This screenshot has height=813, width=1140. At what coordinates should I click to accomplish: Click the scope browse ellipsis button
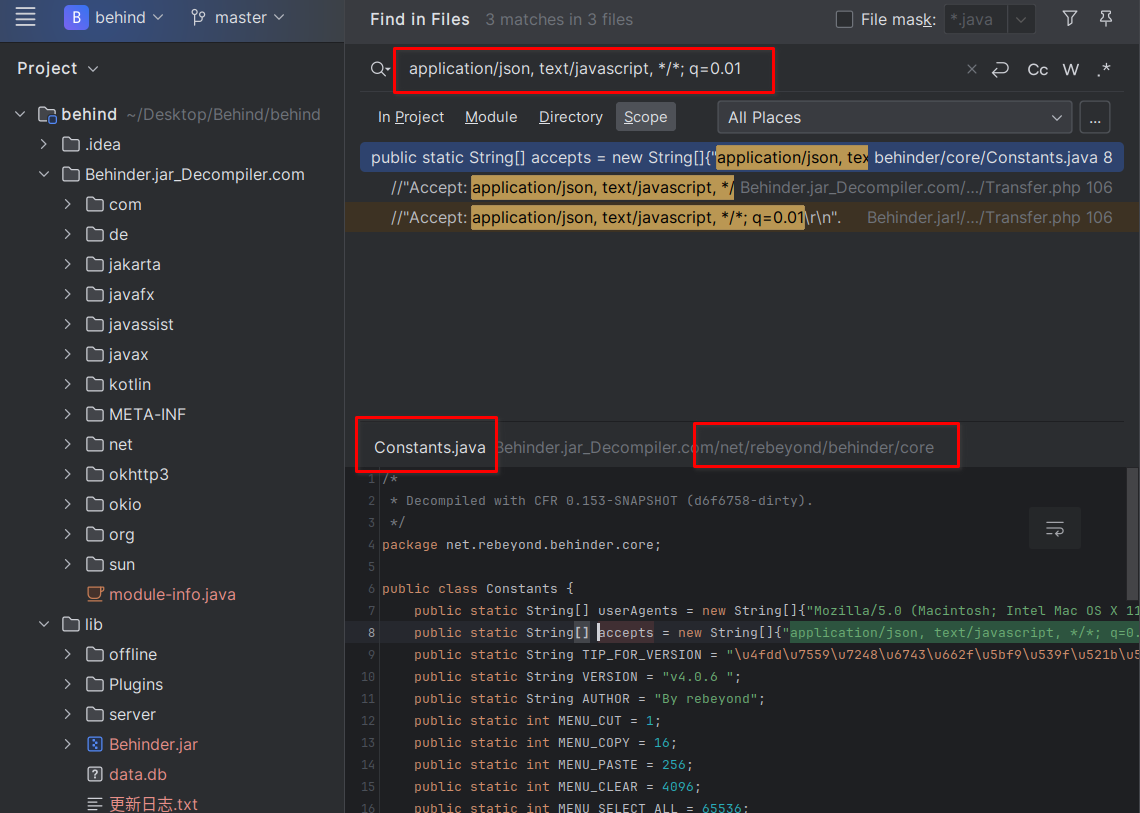1095,117
